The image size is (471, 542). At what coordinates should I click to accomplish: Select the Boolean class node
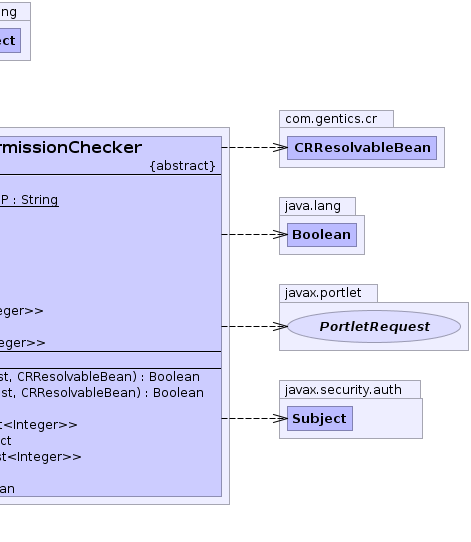click(x=322, y=235)
